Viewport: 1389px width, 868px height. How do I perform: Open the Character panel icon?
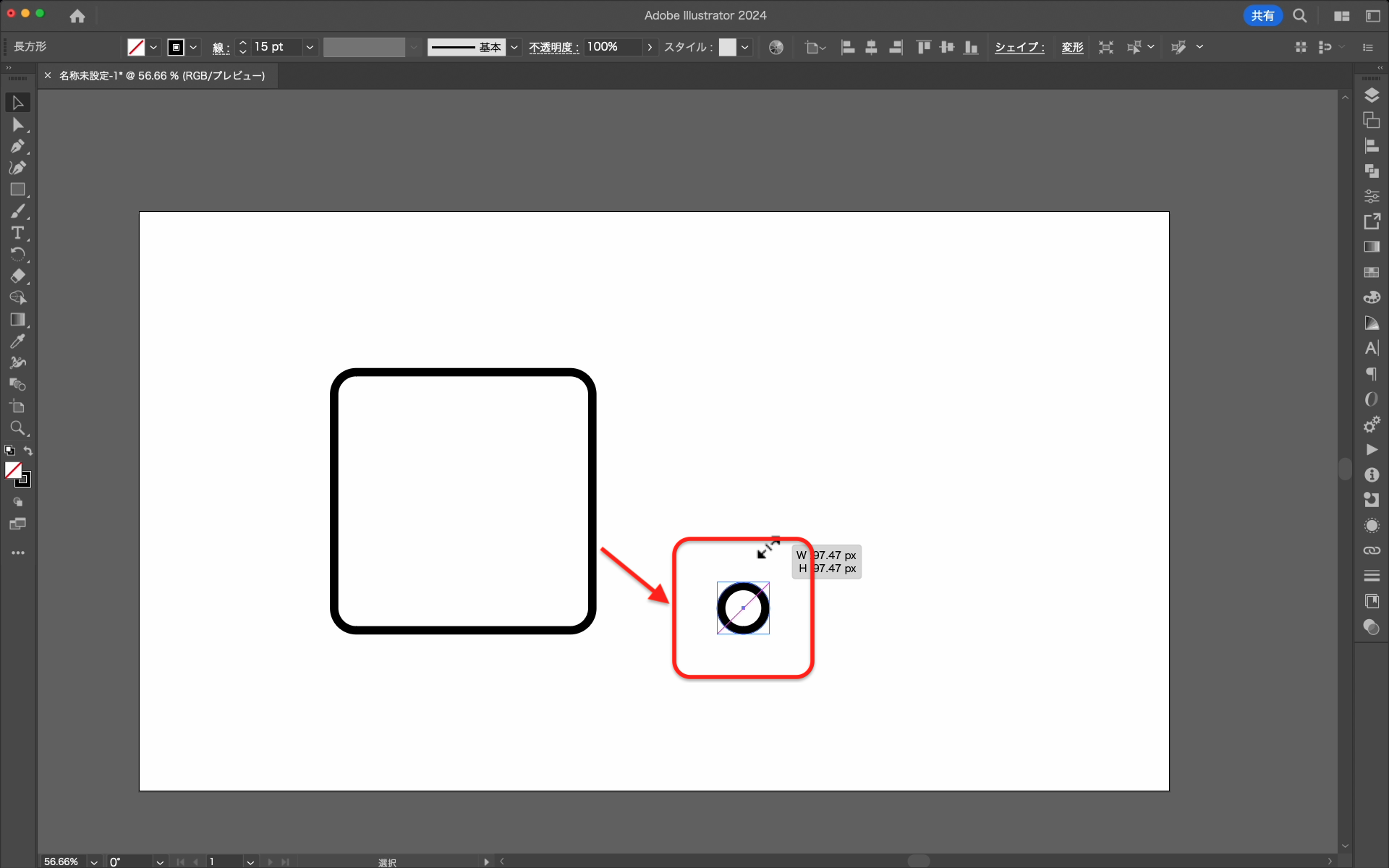[1371, 348]
